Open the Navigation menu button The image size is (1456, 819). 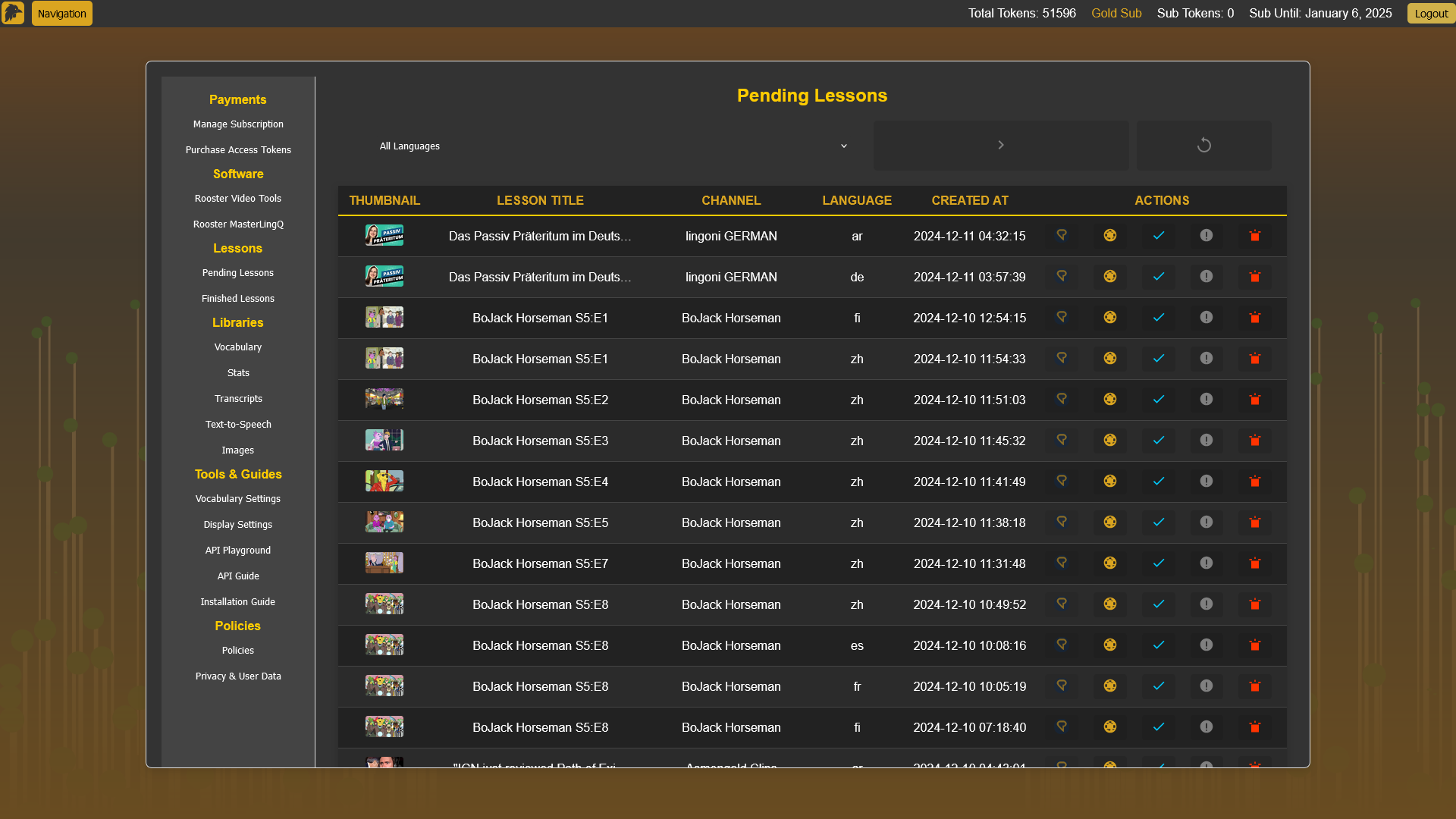(62, 14)
